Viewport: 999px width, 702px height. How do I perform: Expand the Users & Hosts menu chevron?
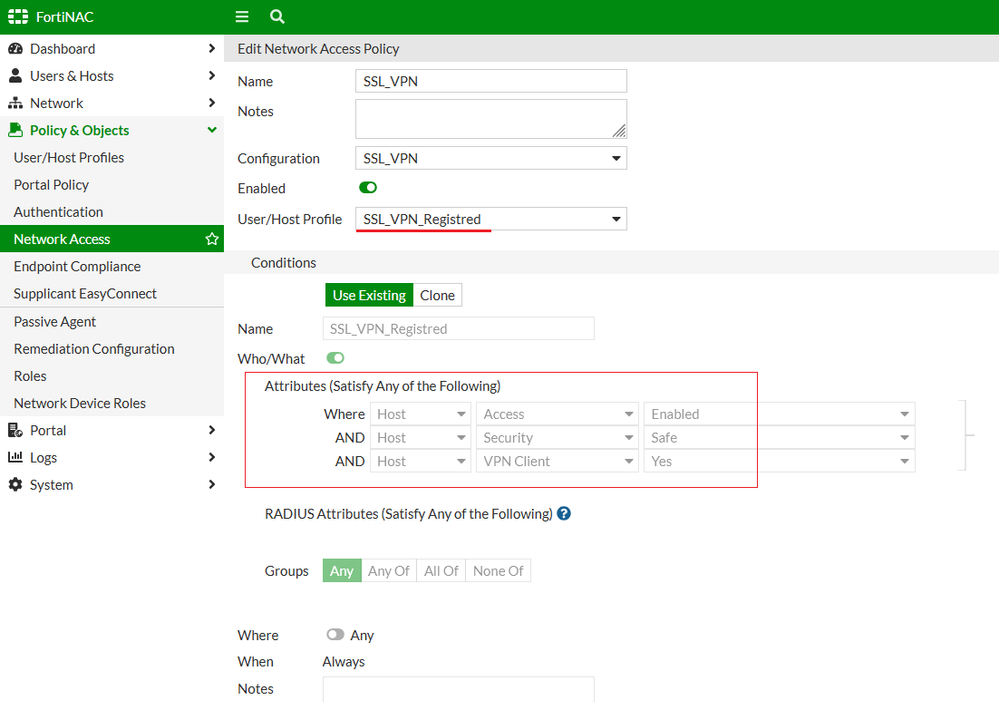click(x=211, y=76)
